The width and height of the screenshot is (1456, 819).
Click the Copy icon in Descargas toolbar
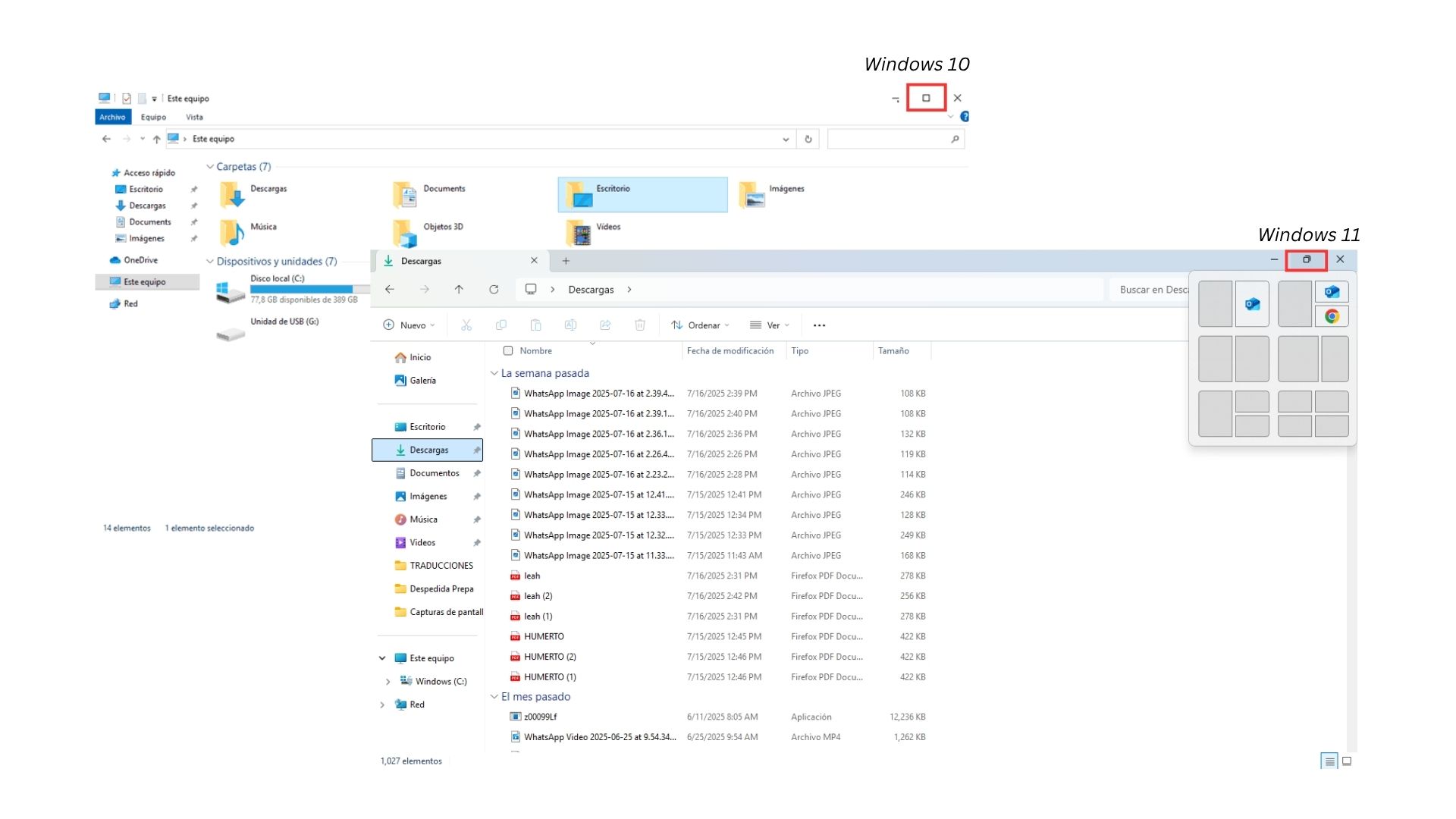(501, 325)
